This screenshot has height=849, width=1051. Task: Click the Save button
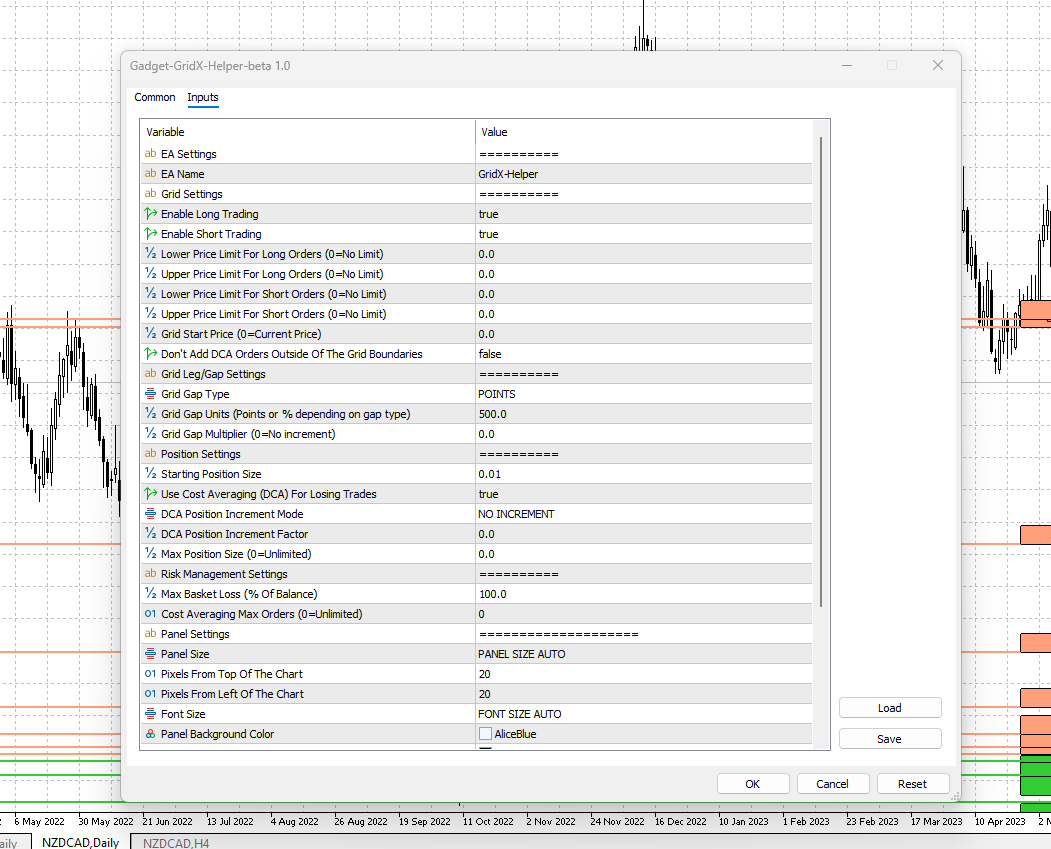889,739
